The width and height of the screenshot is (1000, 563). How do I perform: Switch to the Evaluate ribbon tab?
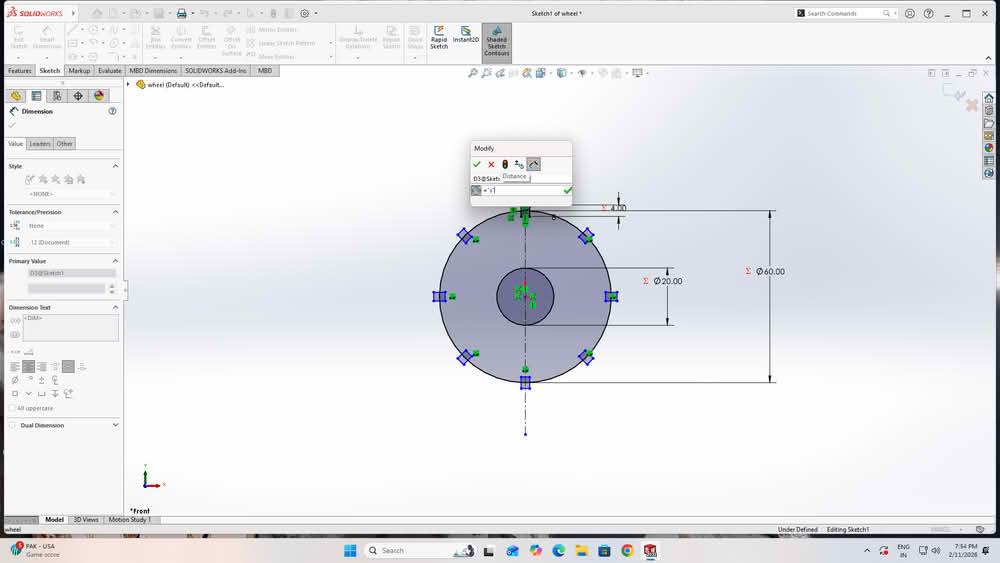pos(110,71)
